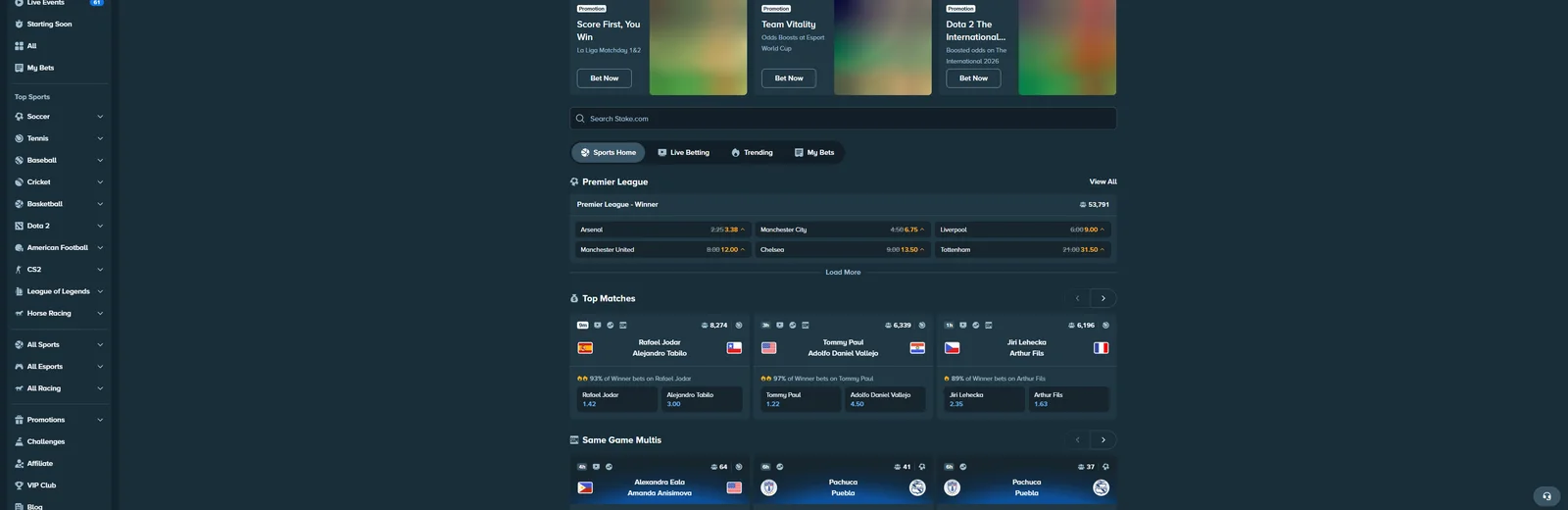
Task: Click the All Esports gamepad icon
Action: pos(19,367)
